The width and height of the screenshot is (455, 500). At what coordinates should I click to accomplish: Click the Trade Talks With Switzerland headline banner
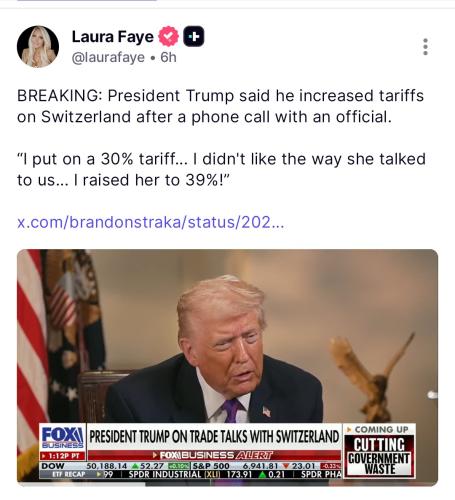[x=214, y=436]
